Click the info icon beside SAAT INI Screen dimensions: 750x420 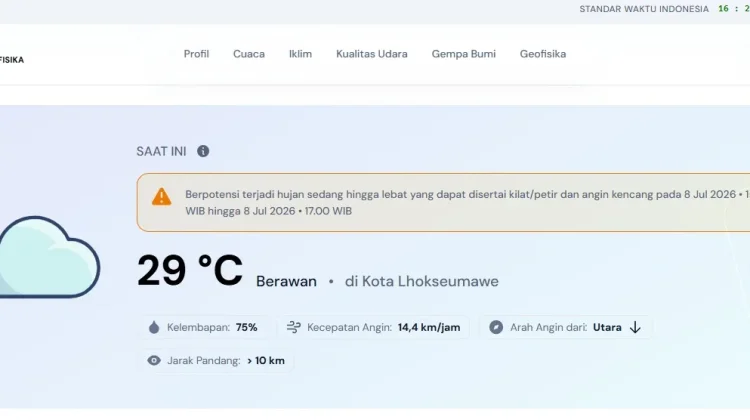[203, 151]
